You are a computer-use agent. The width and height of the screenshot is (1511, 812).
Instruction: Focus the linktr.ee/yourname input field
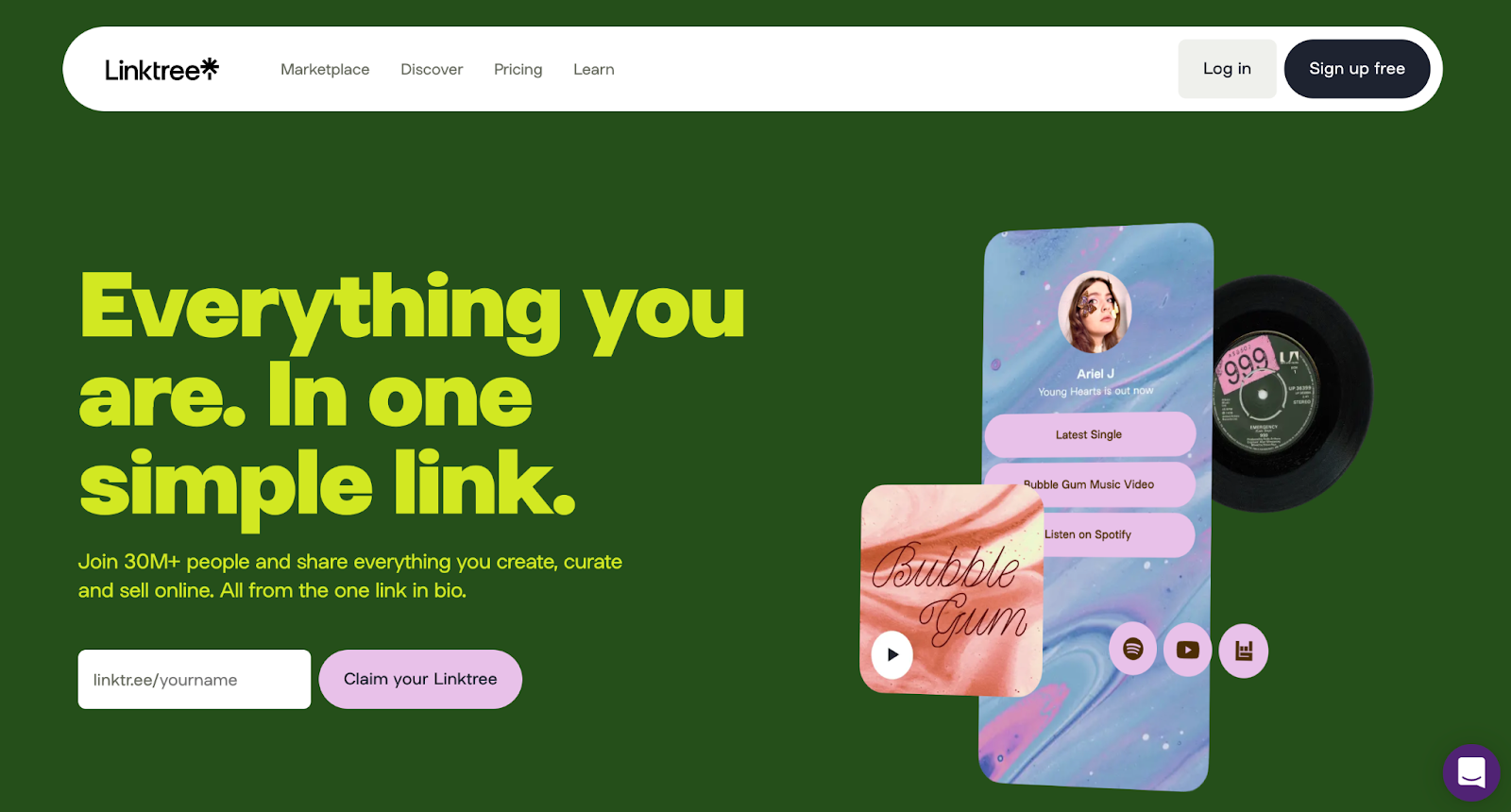pos(195,679)
